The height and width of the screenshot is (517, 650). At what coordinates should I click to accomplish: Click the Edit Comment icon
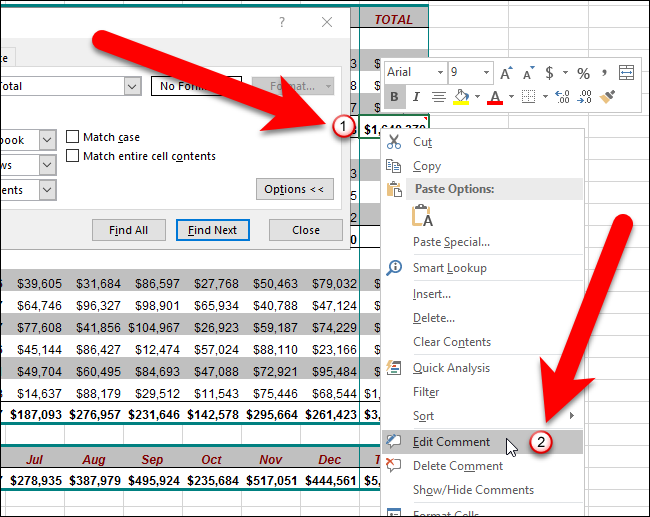pyautogui.click(x=393, y=441)
